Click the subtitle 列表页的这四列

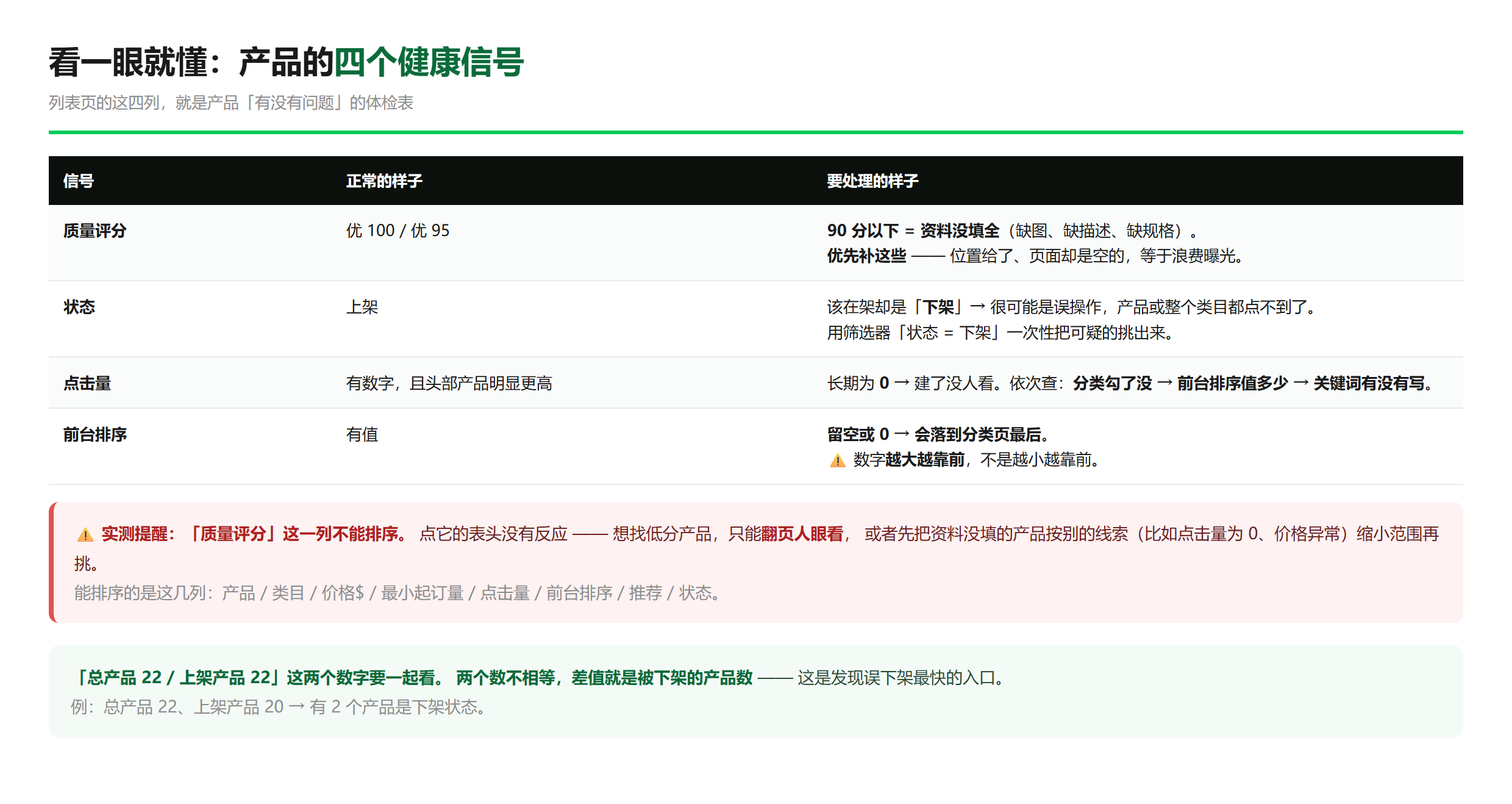[231, 102]
